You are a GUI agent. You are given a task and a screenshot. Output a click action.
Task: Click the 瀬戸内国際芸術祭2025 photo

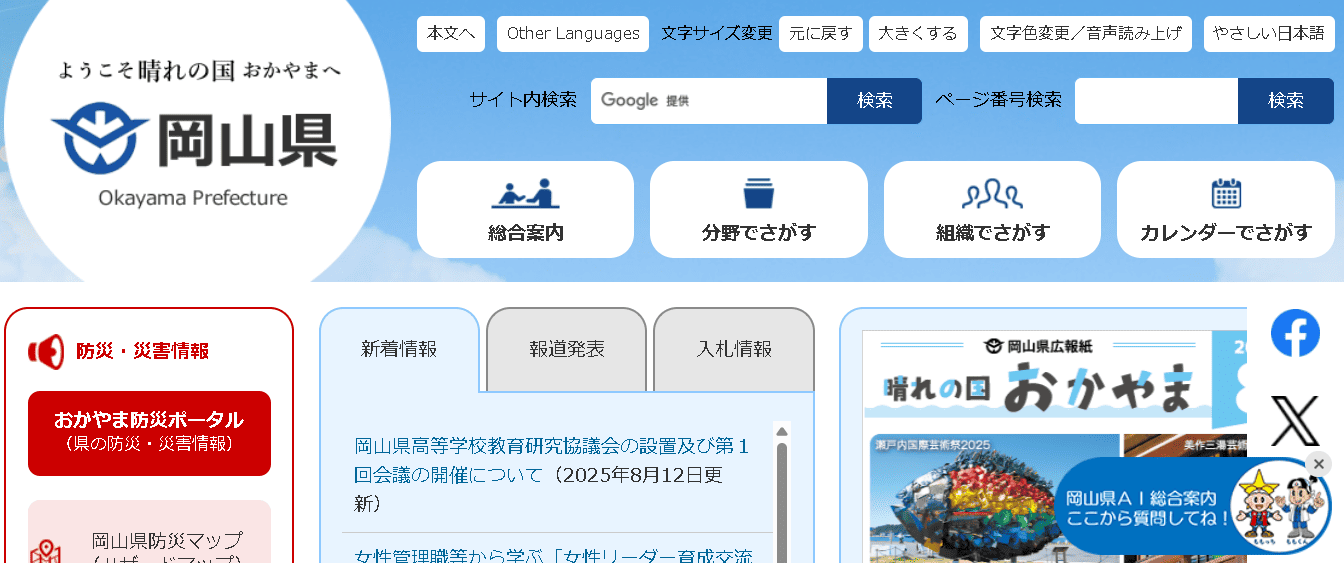(x=994, y=498)
